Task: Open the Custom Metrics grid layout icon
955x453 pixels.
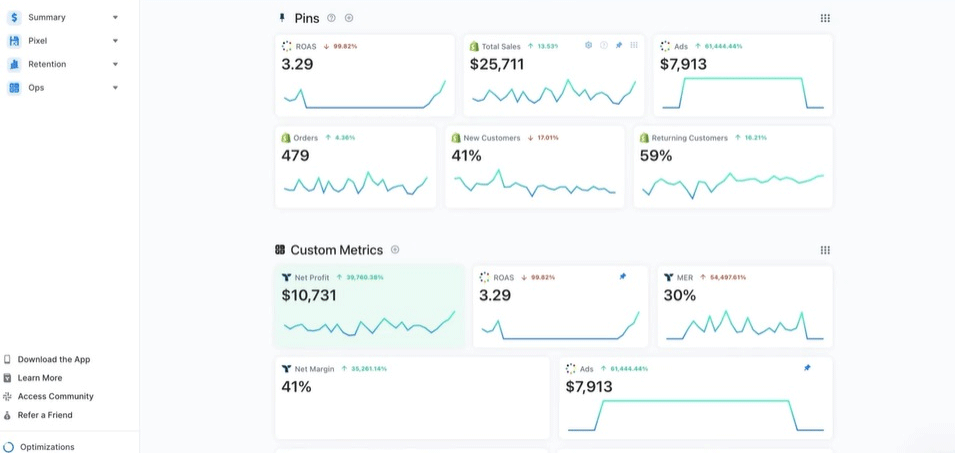Action: coord(825,250)
